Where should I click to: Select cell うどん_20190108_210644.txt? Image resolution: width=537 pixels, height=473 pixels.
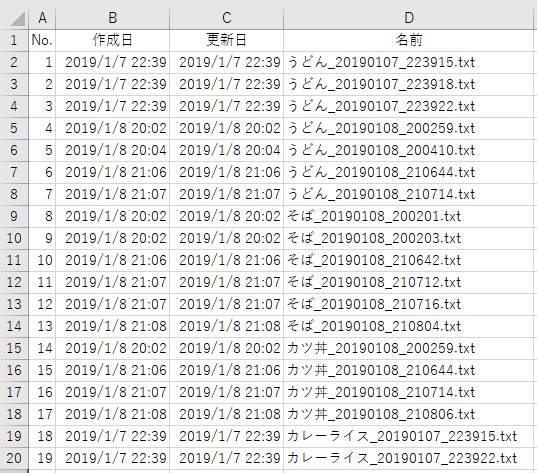pyautogui.click(x=409, y=172)
